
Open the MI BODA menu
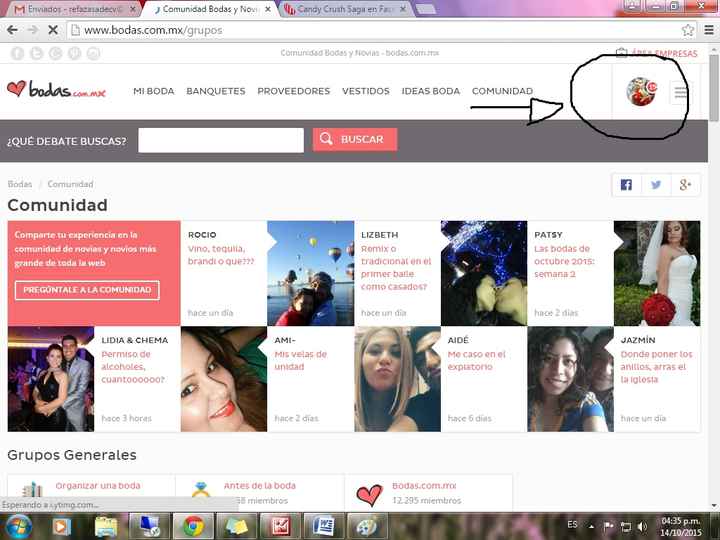153,91
